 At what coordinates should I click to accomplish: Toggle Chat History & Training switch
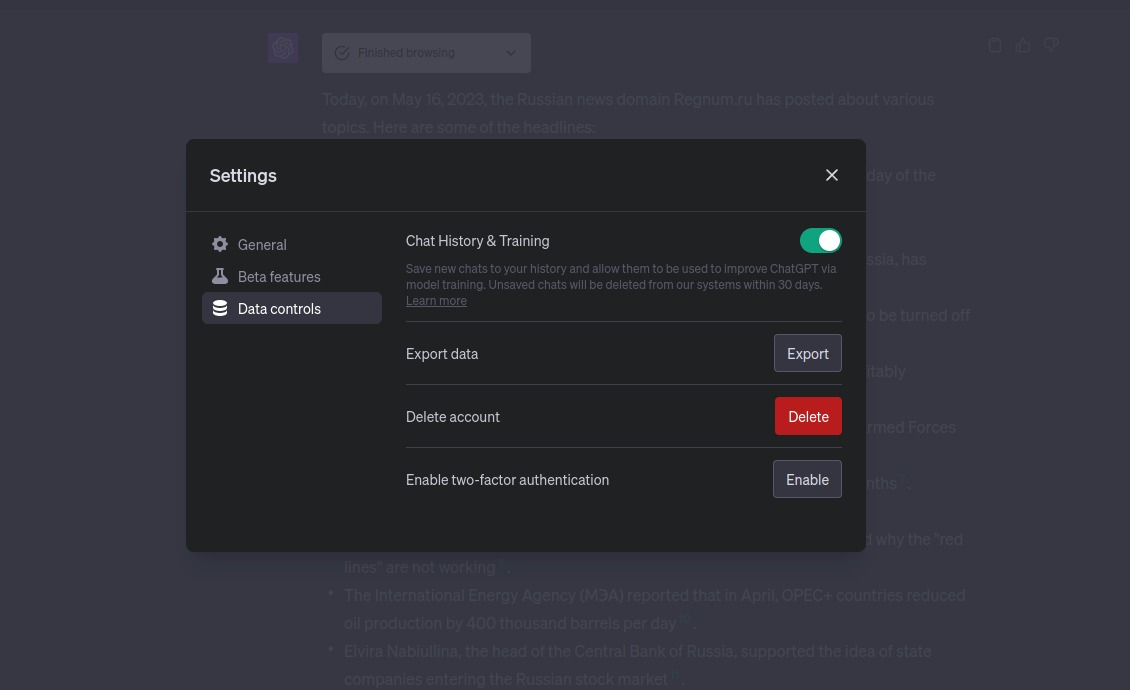(820, 241)
